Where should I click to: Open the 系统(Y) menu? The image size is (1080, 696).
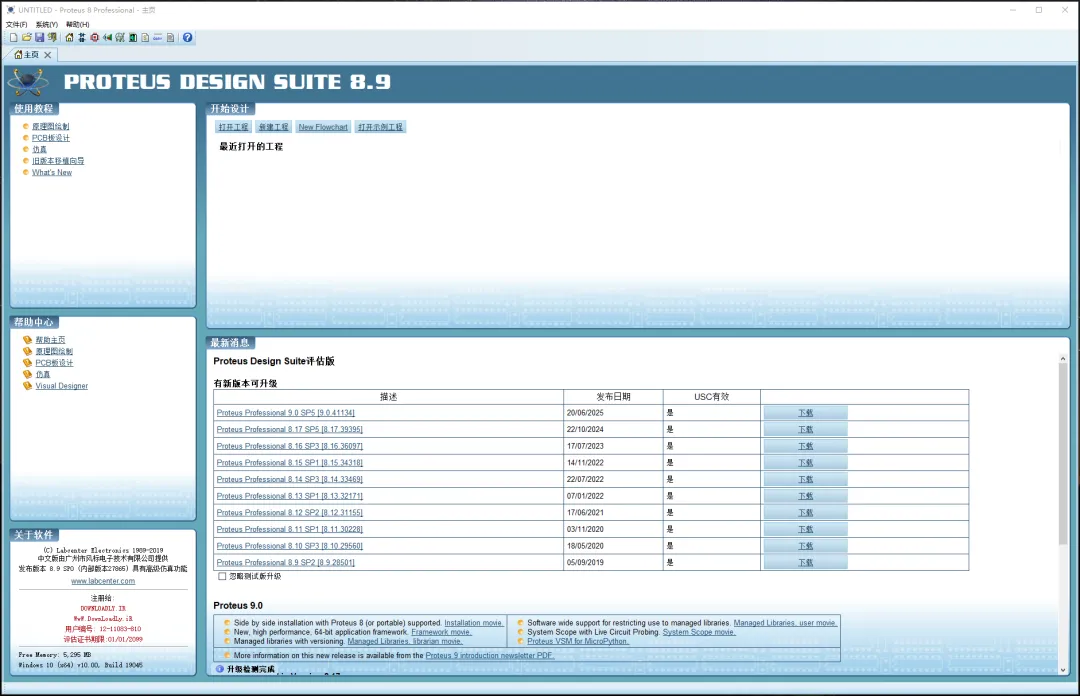tap(47, 24)
